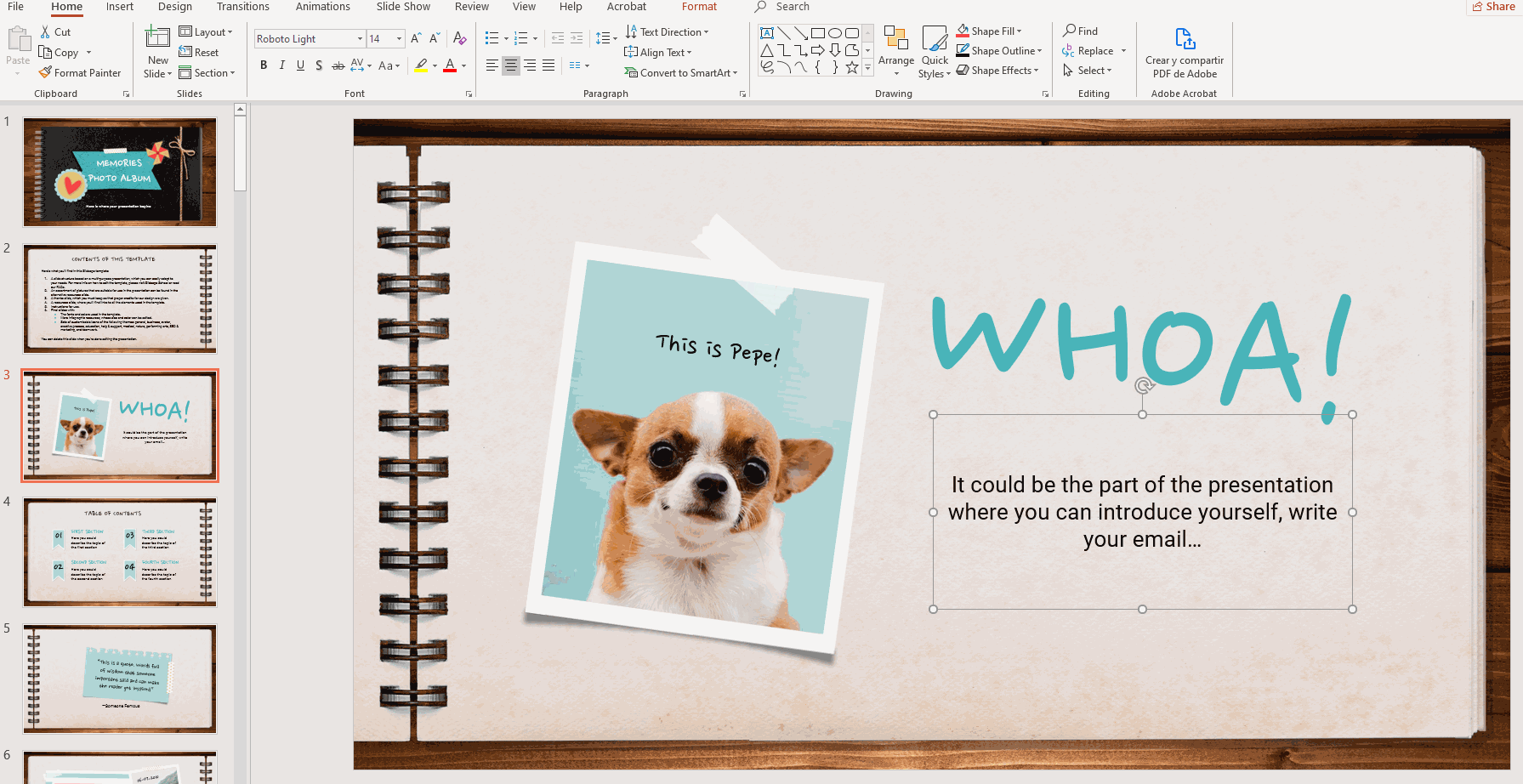This screenshot has height=784, width=1523.
Task: Enable Underline on selected text
Action: pyautogui.click(x=299, y=65)
